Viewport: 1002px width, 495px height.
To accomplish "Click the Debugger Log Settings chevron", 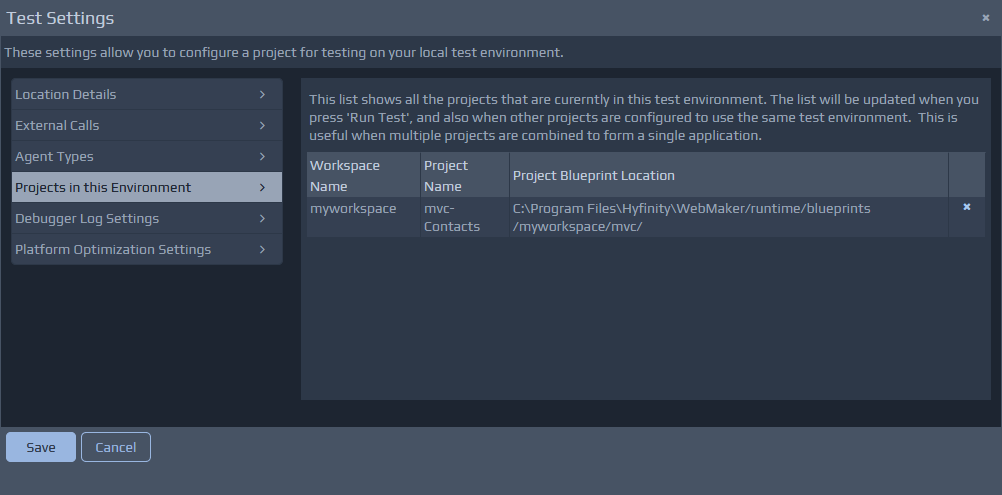I will (262, 219).
